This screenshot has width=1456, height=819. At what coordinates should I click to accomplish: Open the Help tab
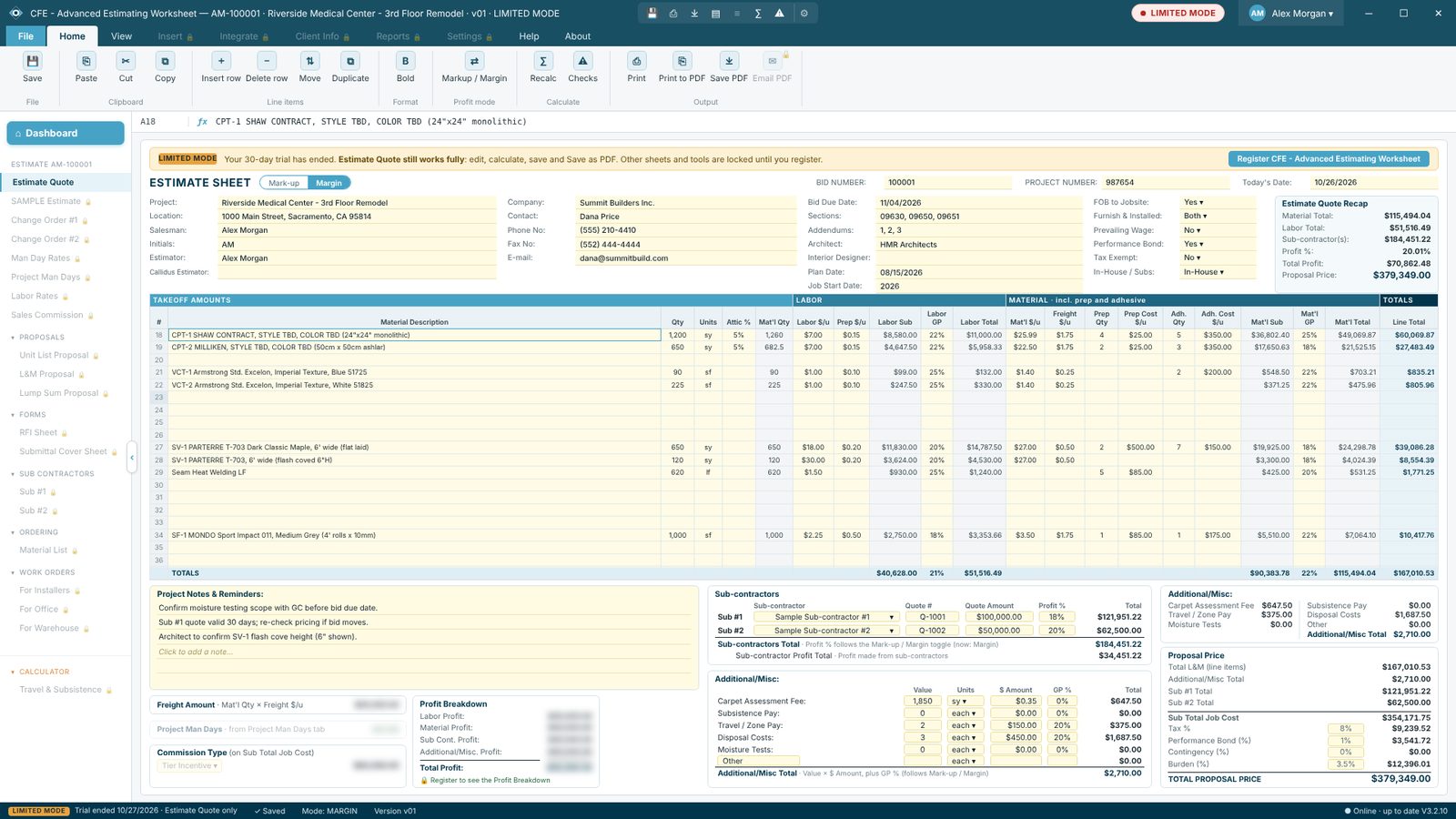(x=529, y=36)
